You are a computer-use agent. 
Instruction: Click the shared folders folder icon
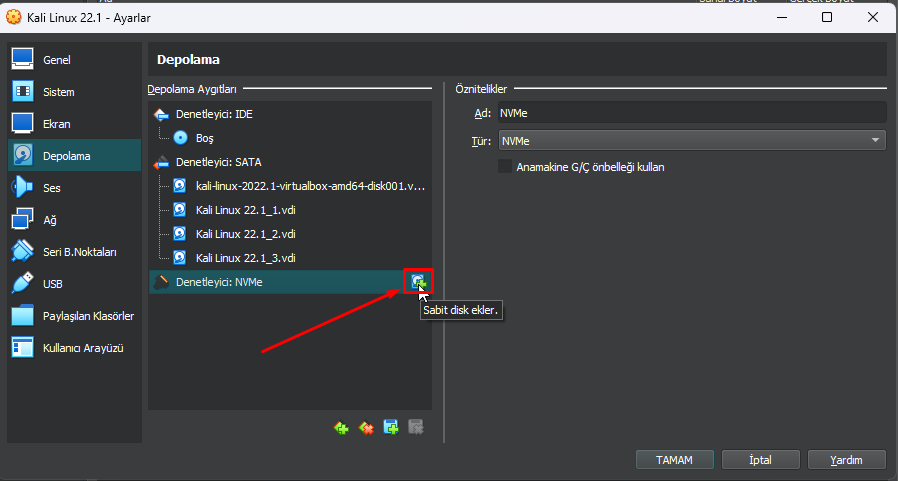[22, 316]
